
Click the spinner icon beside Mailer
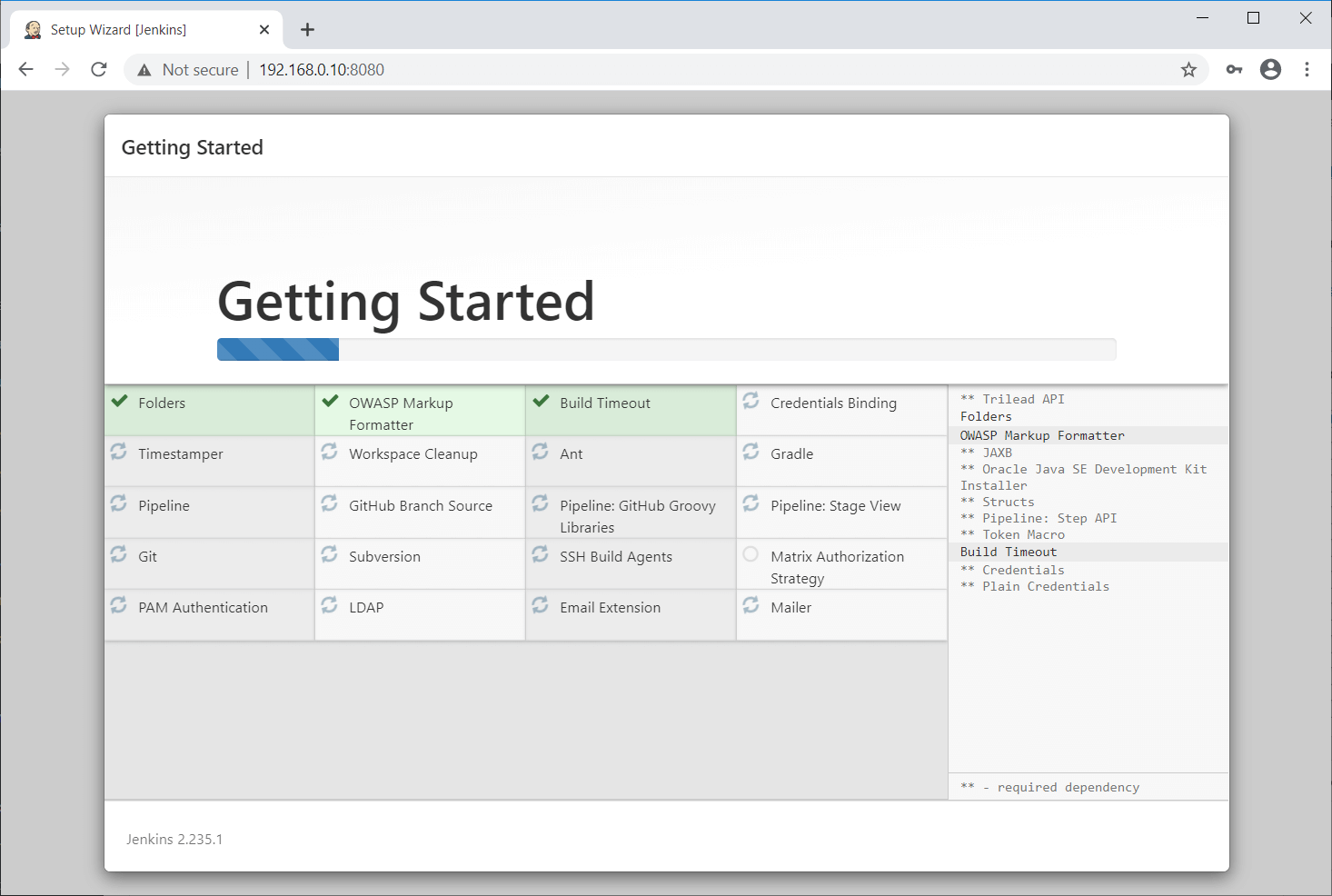coord(750,604)
